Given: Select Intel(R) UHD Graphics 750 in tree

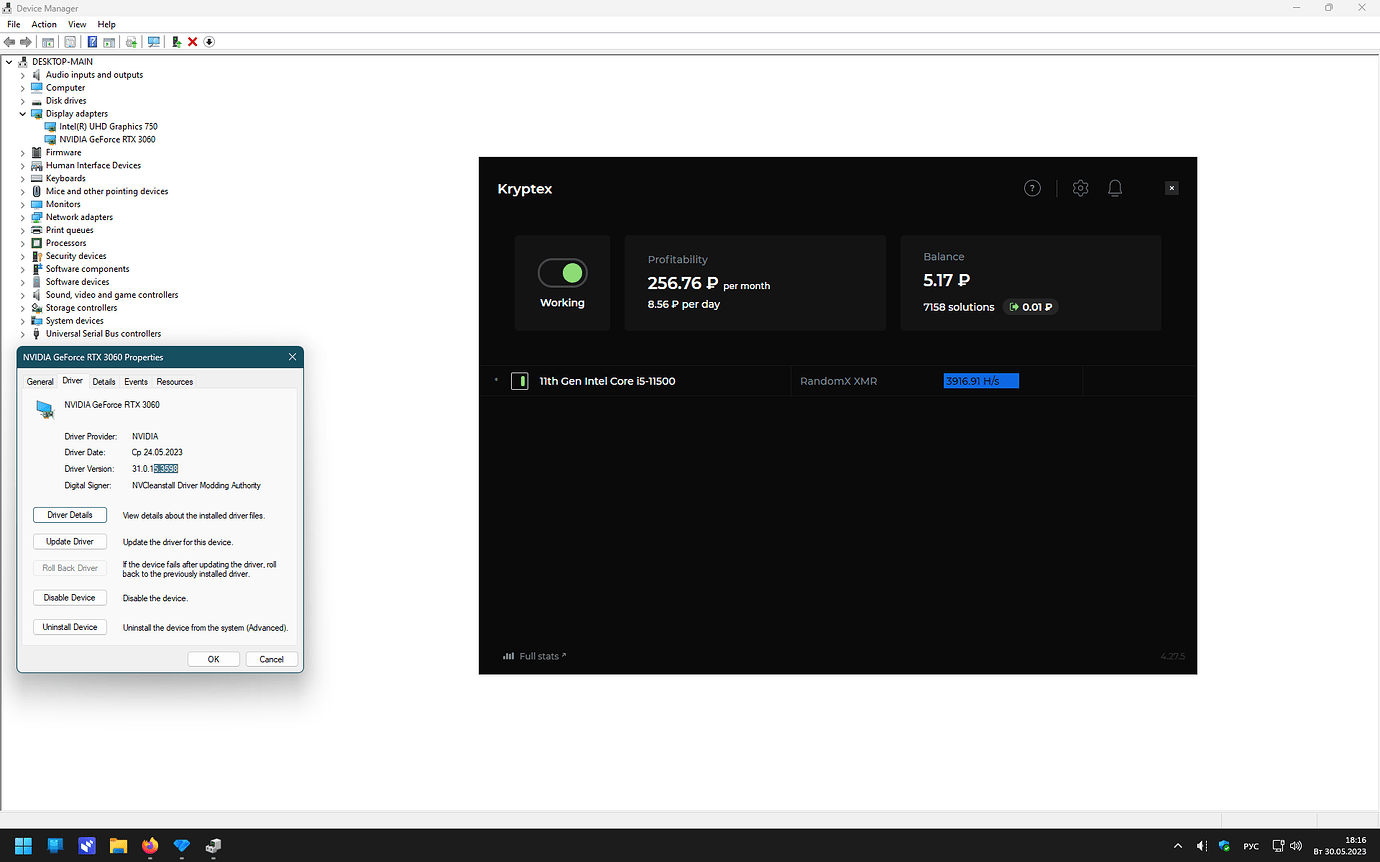Looking at the screenshot, I should pos(108,127).
